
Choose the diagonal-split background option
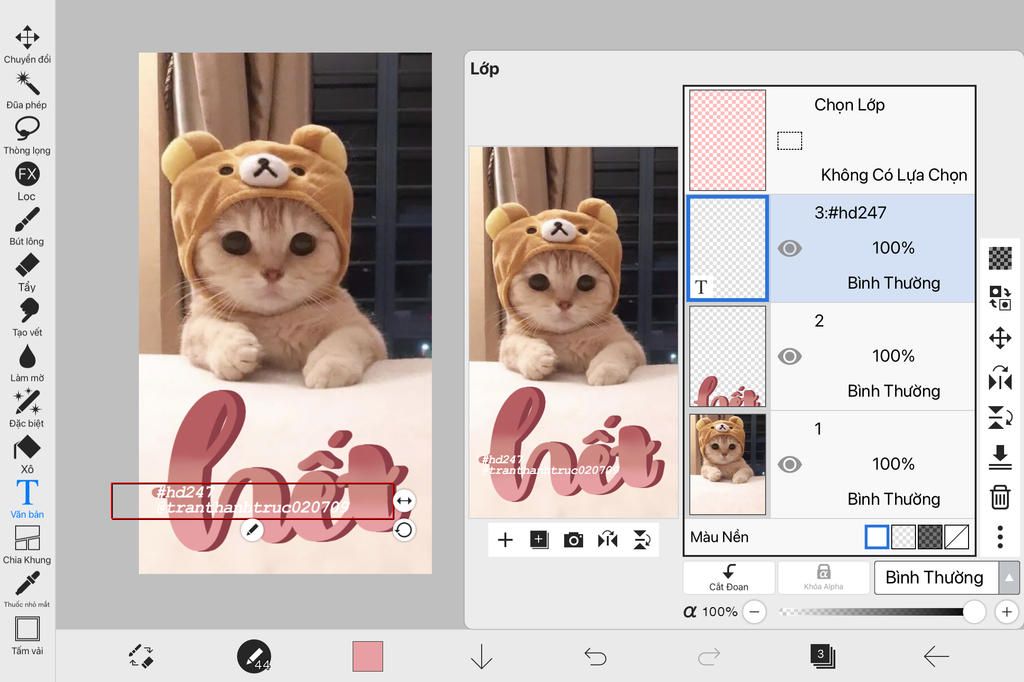pyautogui.click(x=957, y=537)
